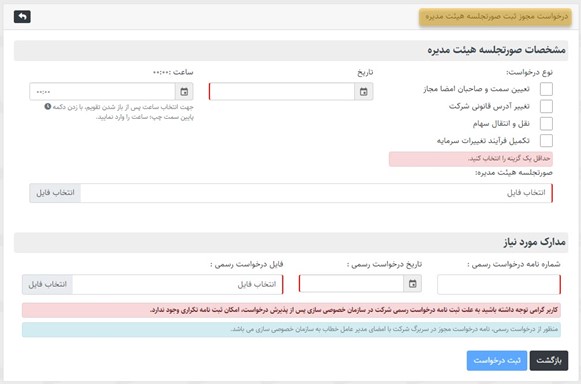Click the ثبت درخواست submit button

pyautogui.click(x=497, y=360)
